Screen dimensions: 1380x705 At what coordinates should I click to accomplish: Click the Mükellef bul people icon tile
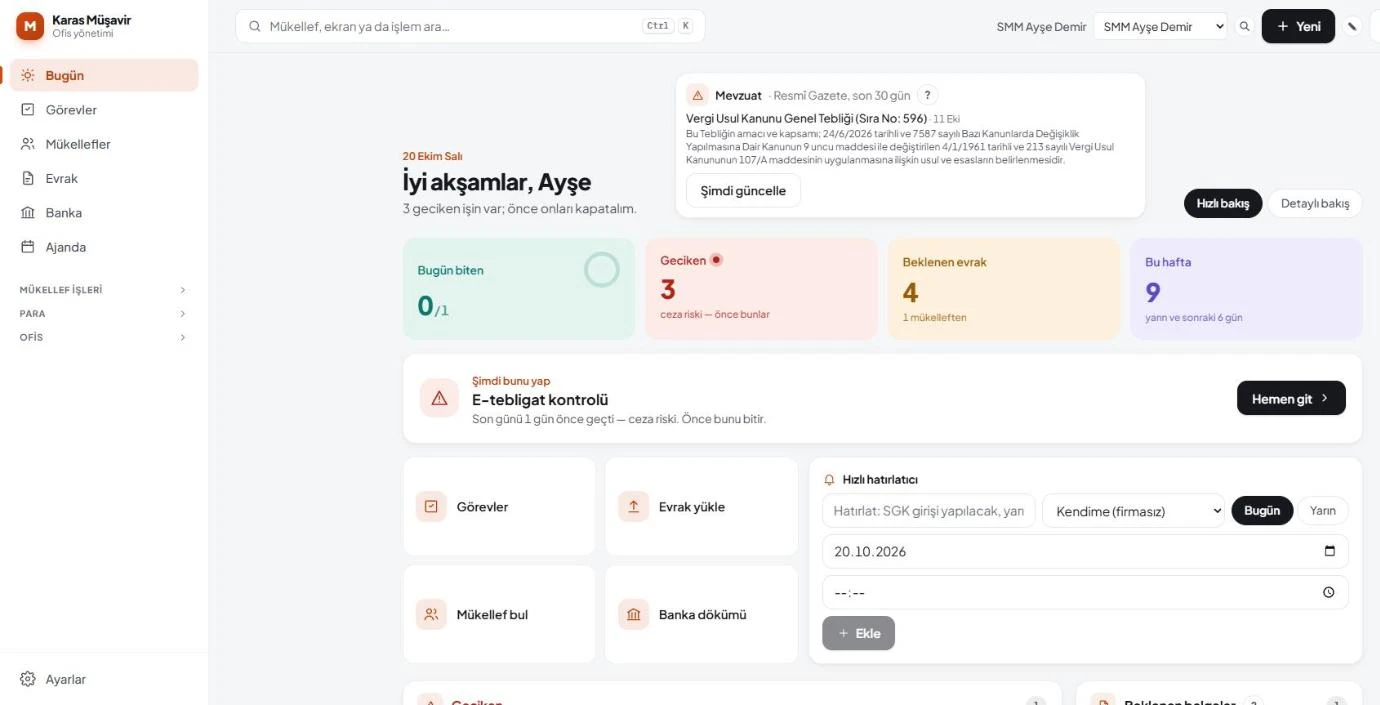431,614
